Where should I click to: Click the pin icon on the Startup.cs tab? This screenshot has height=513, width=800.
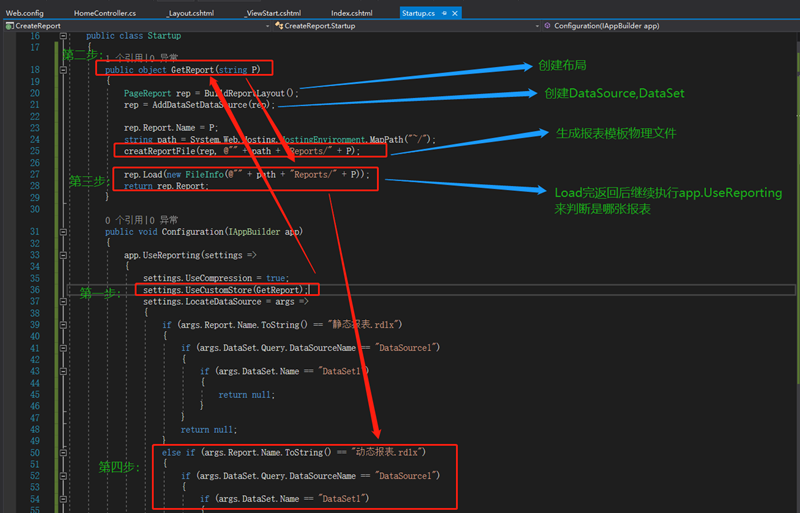(442, 12)
